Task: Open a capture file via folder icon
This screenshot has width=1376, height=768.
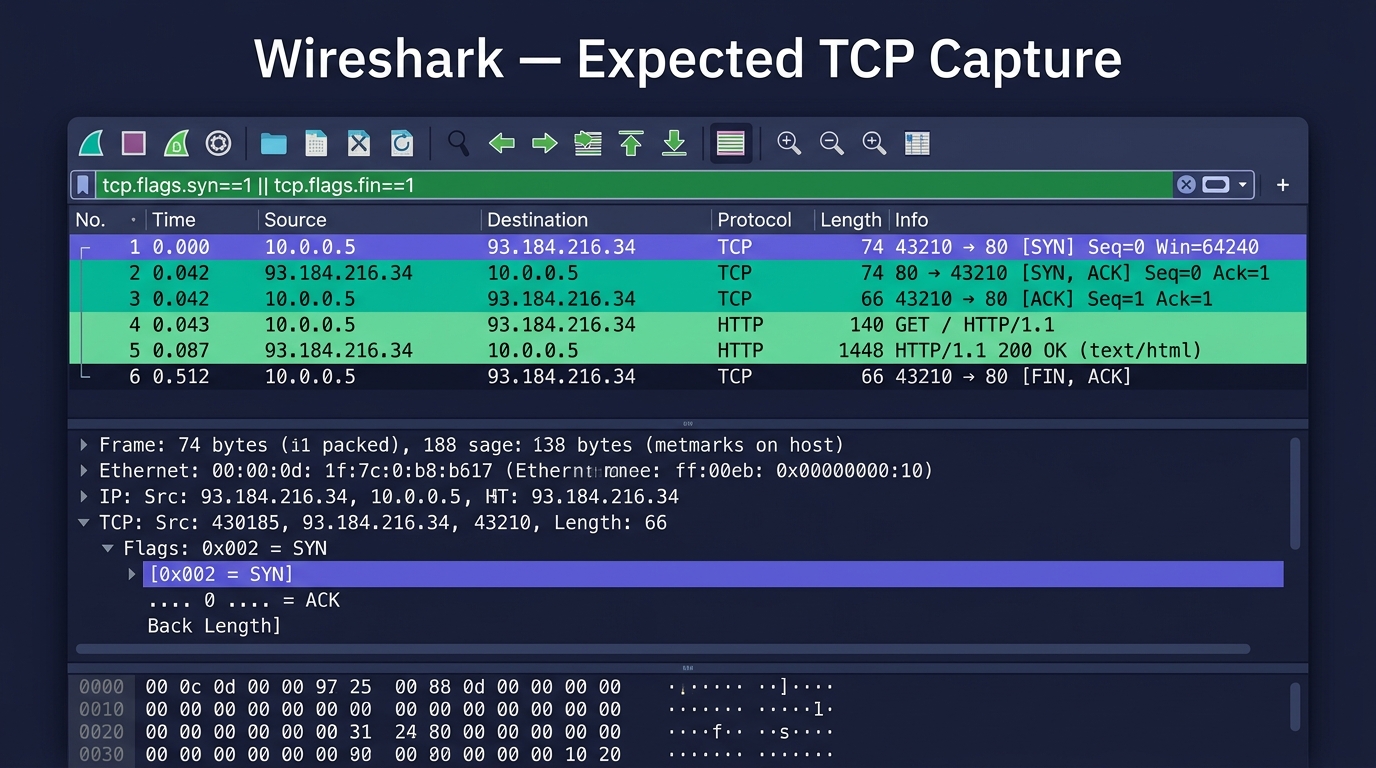Action: coord(273,144)
